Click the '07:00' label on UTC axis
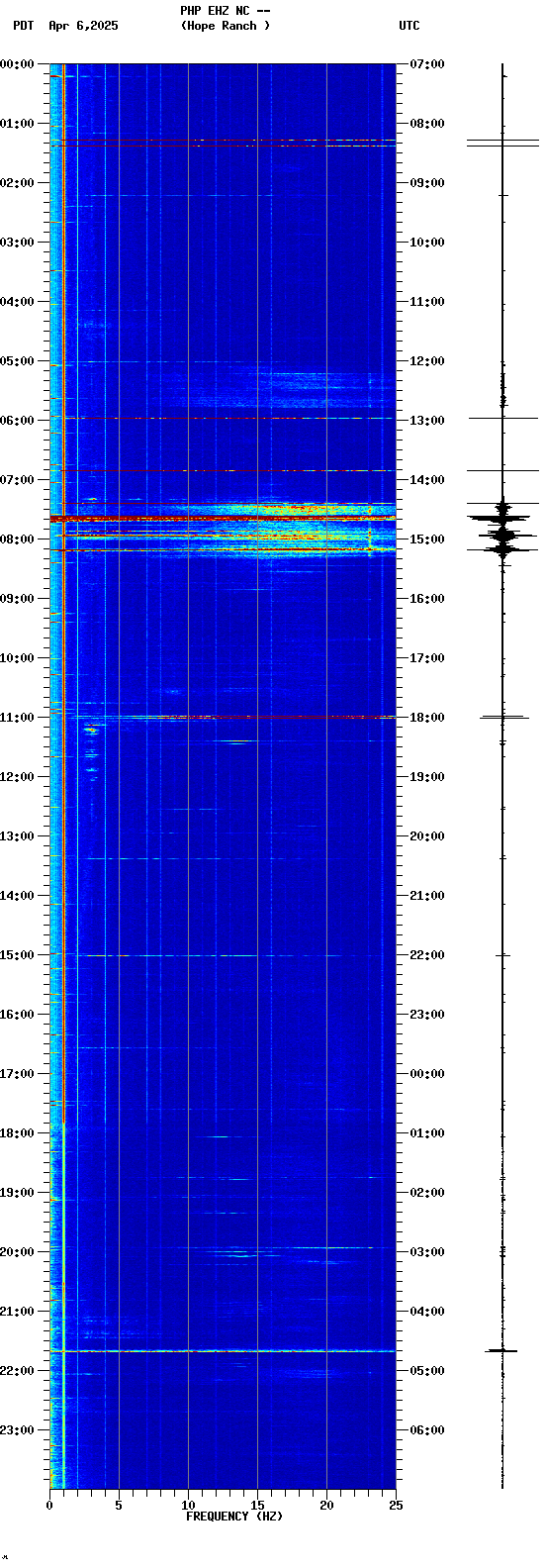The image size is (546, 1568). point(426,64)
